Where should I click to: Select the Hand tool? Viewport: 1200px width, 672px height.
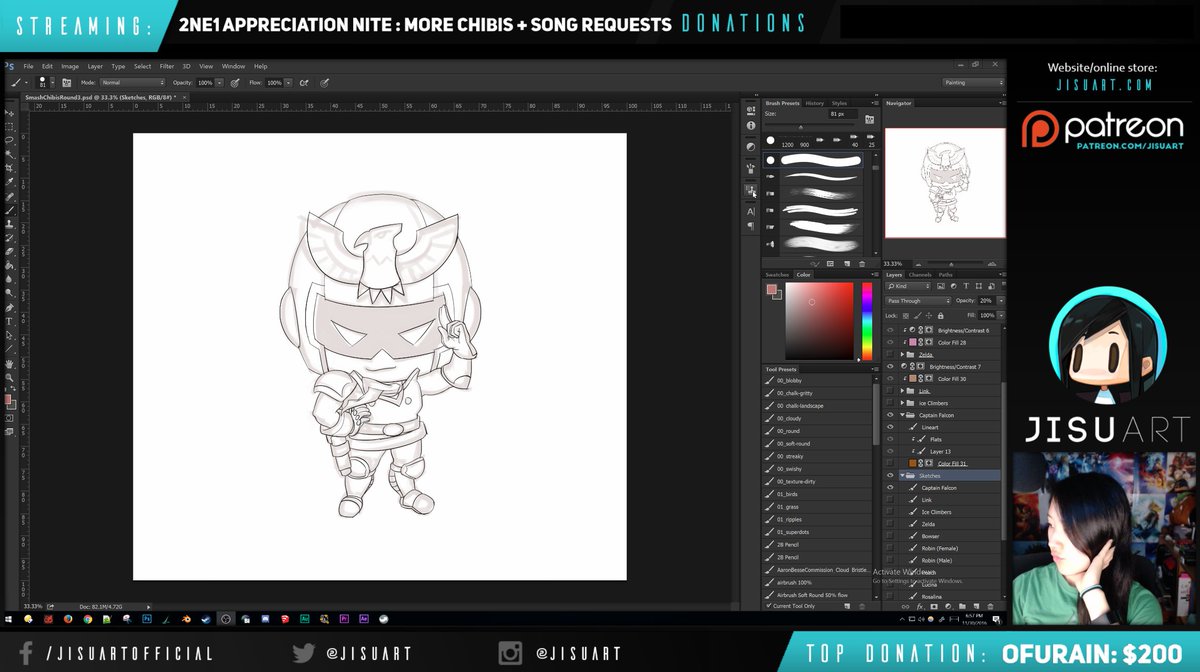pyautogui.click(x=10, y=364)
